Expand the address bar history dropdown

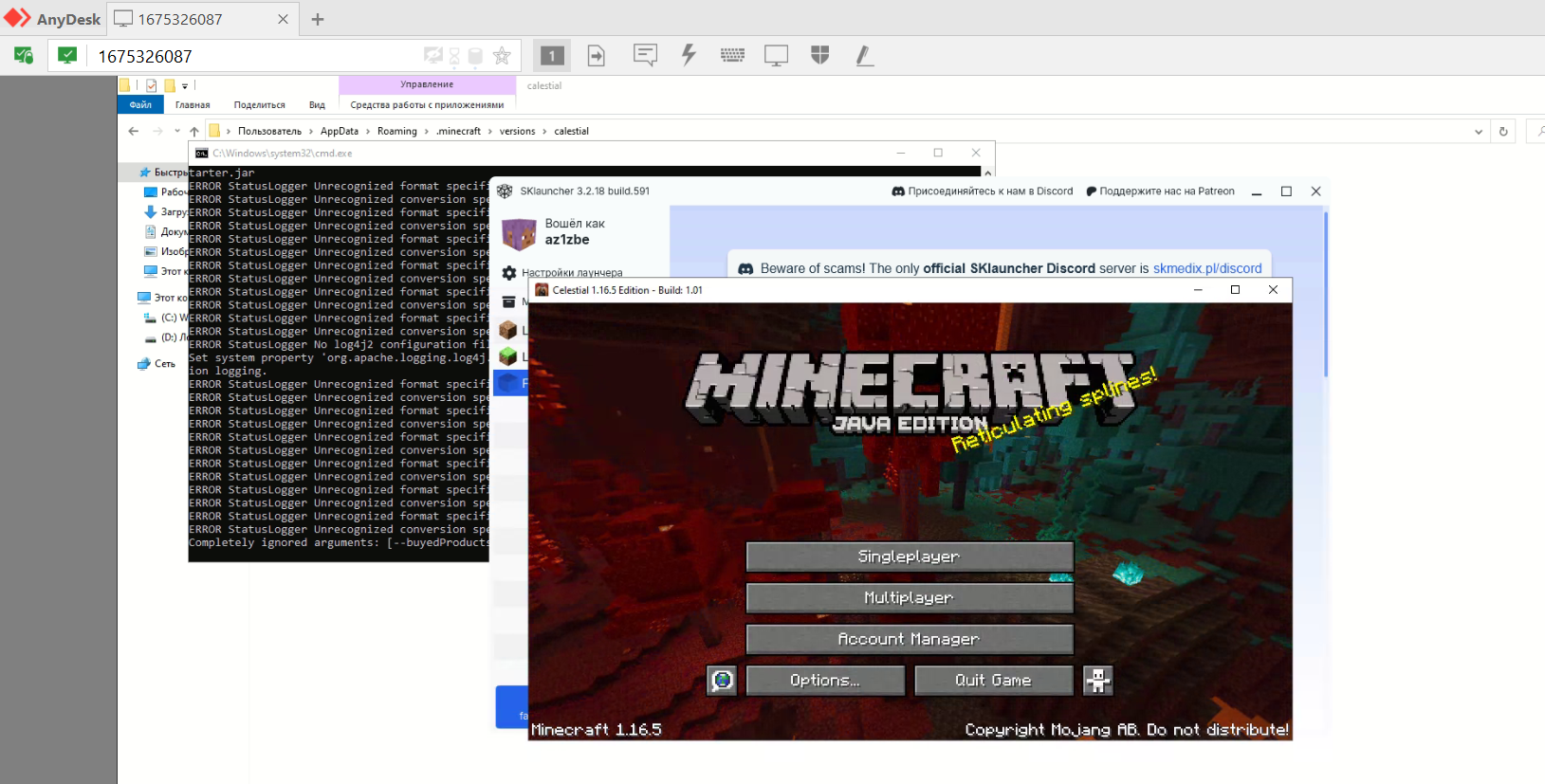coord(1479,132)
